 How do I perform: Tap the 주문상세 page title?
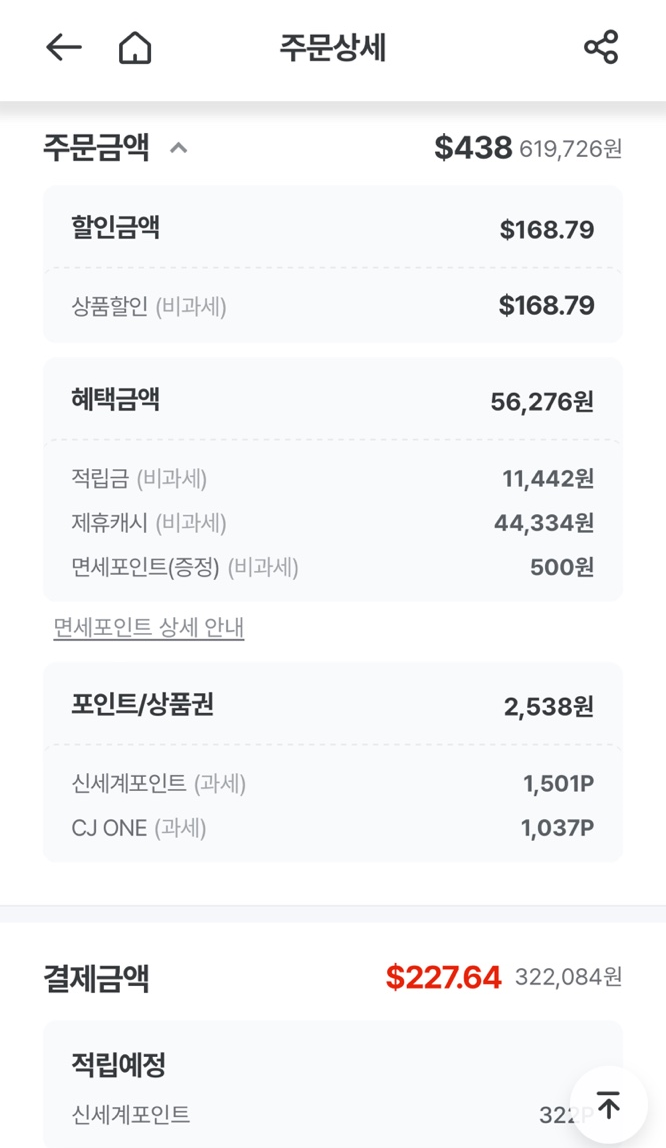pos(332,47)
